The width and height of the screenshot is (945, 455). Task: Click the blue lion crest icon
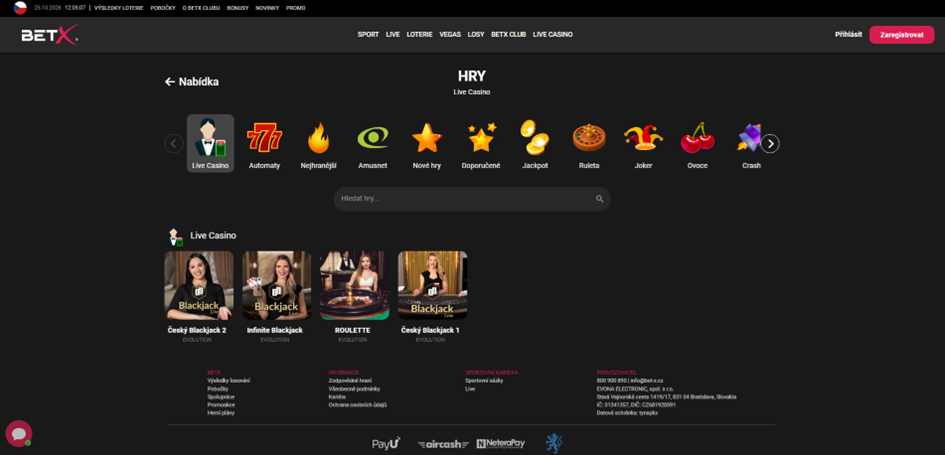click(553, 444)
